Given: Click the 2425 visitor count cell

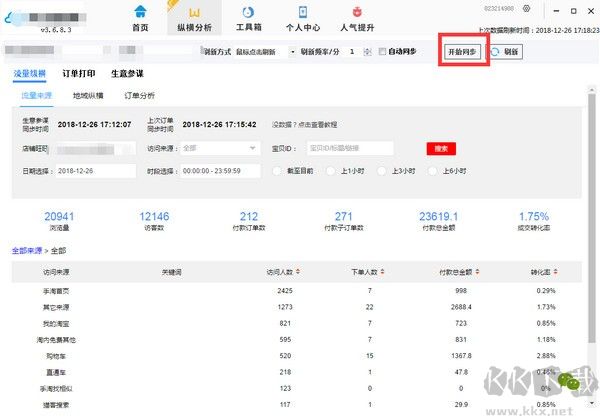Looking at the screenshot, I should (285, 291).
